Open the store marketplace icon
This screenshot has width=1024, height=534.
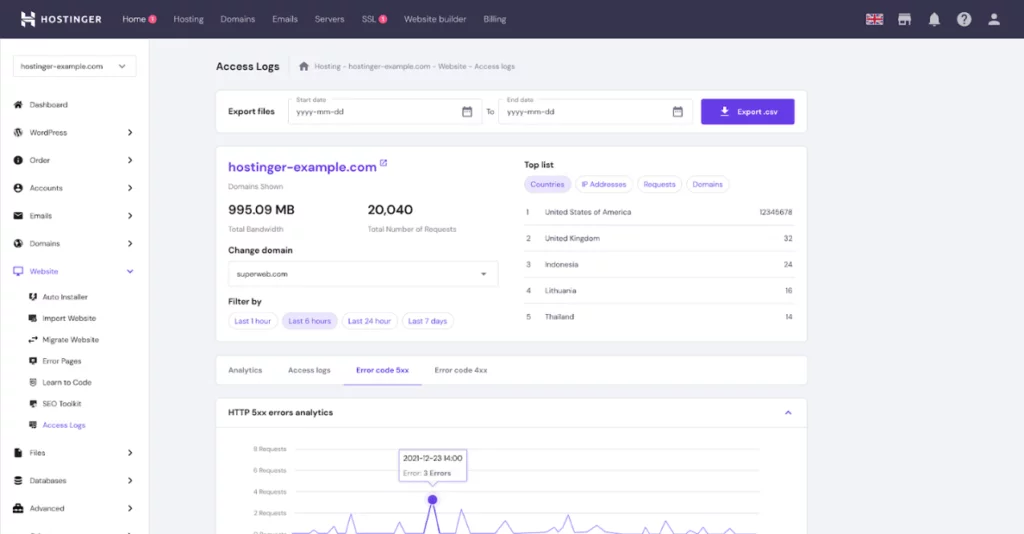pos(904,20)
